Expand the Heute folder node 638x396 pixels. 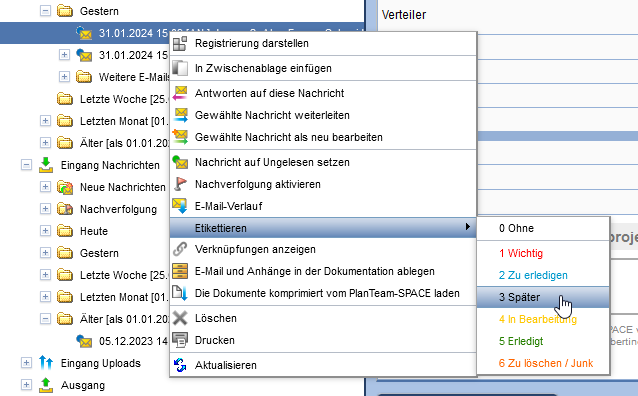coord(45,231)
